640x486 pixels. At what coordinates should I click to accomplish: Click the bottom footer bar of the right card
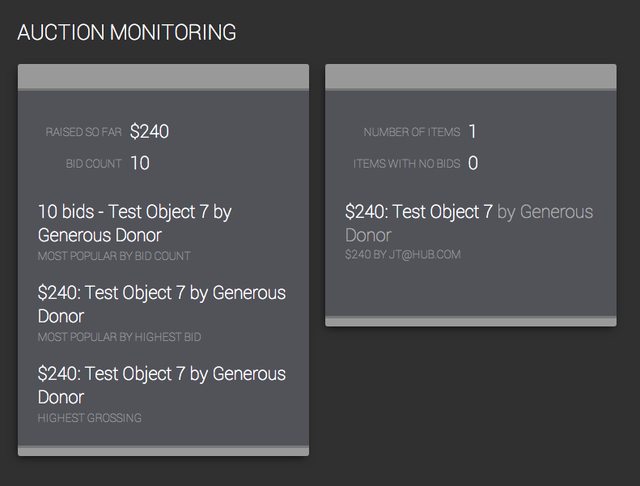(x=470, y=321)
